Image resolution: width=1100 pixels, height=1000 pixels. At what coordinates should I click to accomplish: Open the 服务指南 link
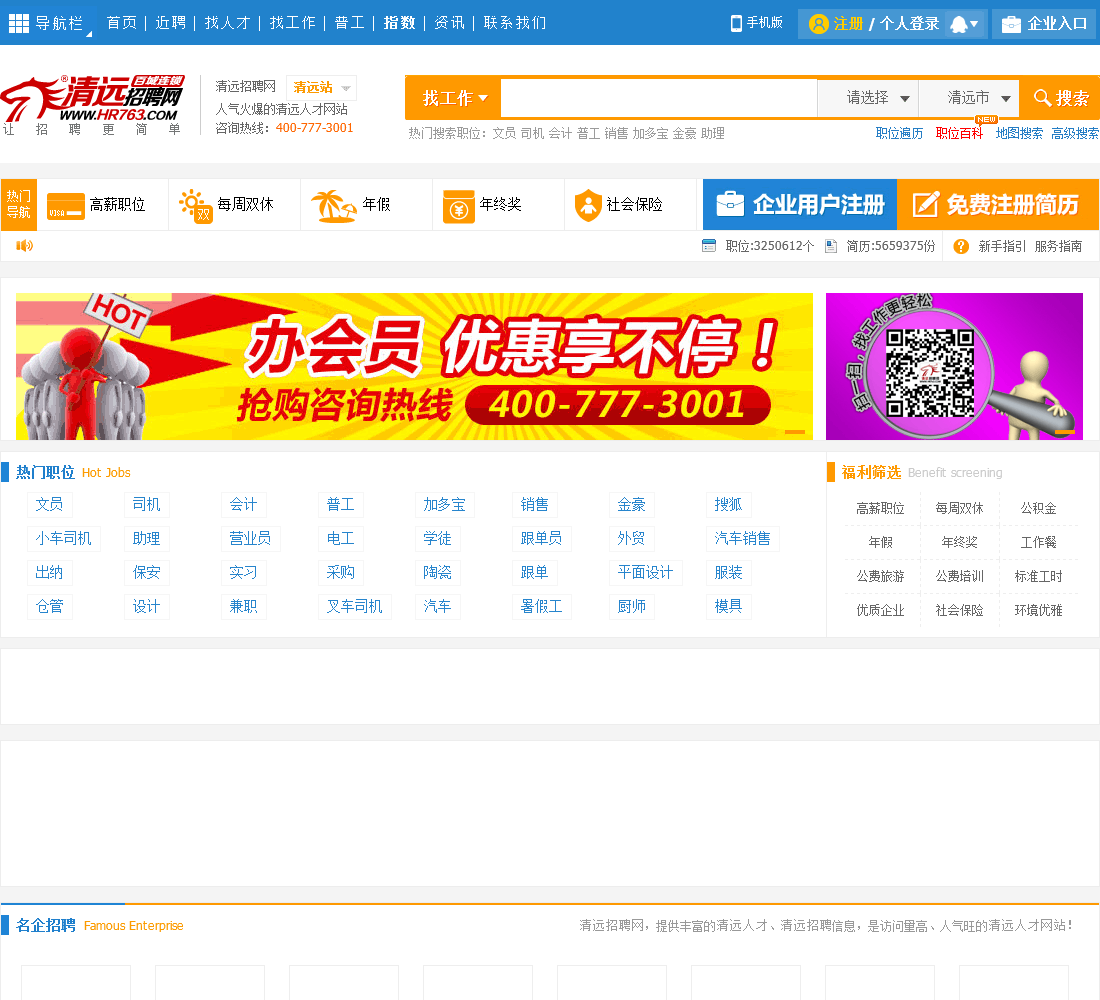point(1058,246)
